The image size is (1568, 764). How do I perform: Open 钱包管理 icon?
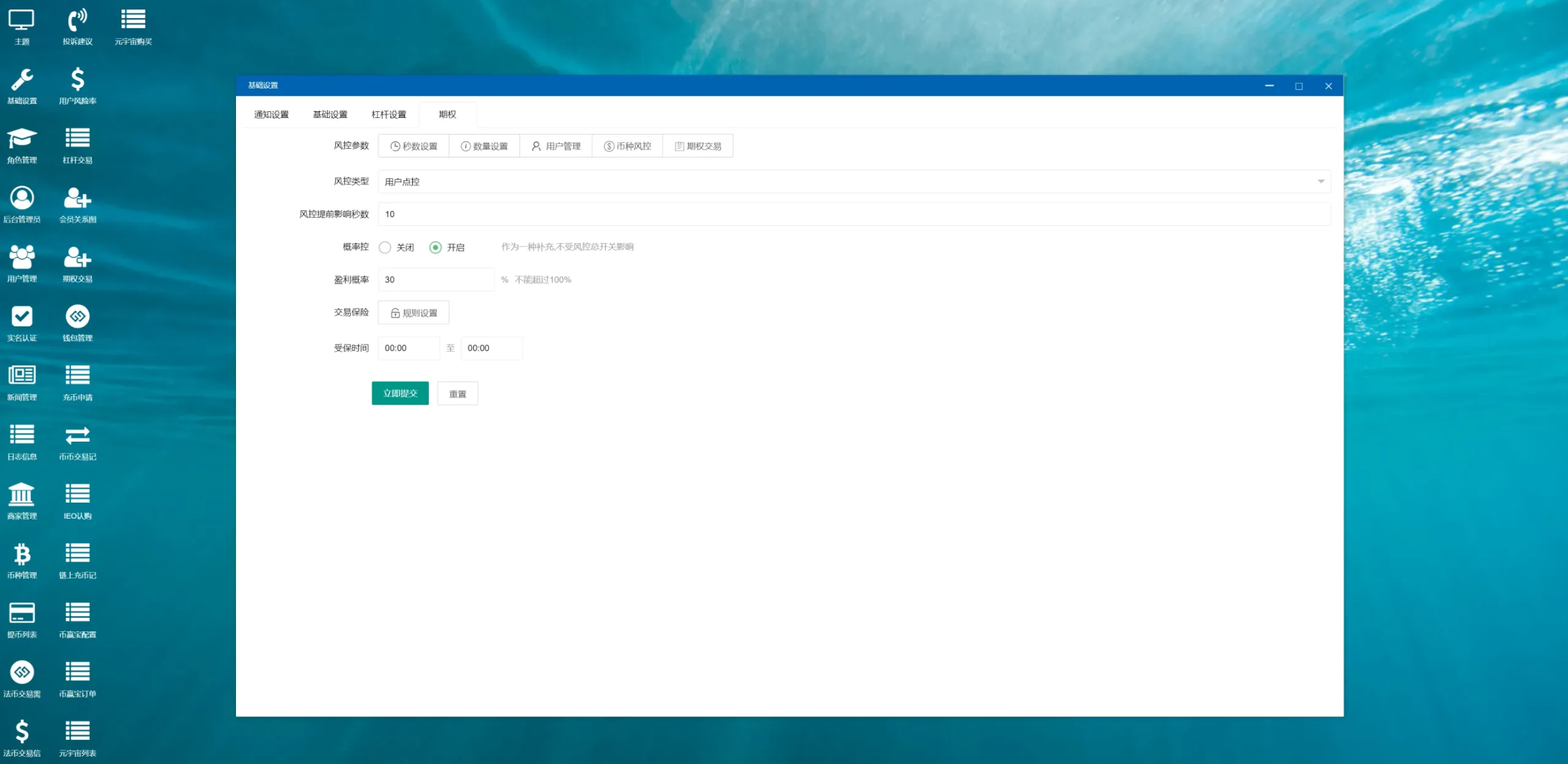77,323
